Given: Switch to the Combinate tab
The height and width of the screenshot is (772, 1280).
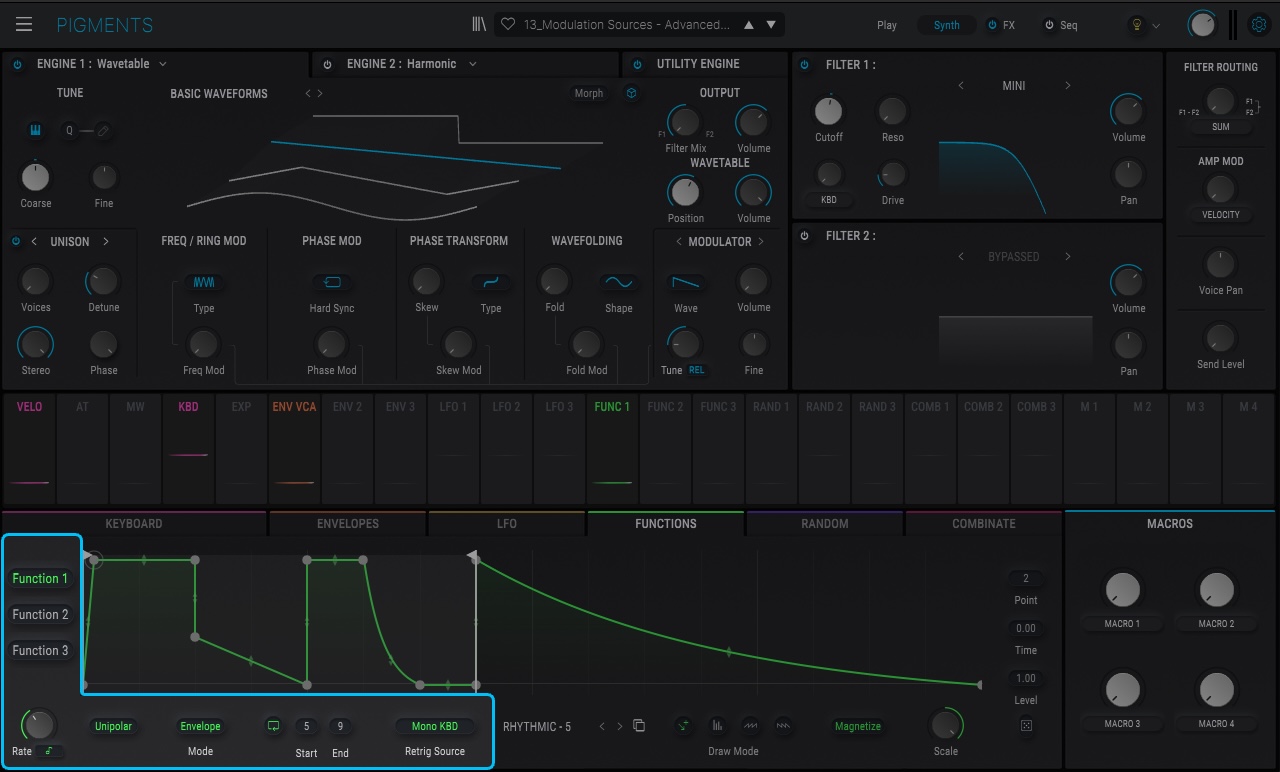Looking at the screenshot, I should click(x=984, y=523).
